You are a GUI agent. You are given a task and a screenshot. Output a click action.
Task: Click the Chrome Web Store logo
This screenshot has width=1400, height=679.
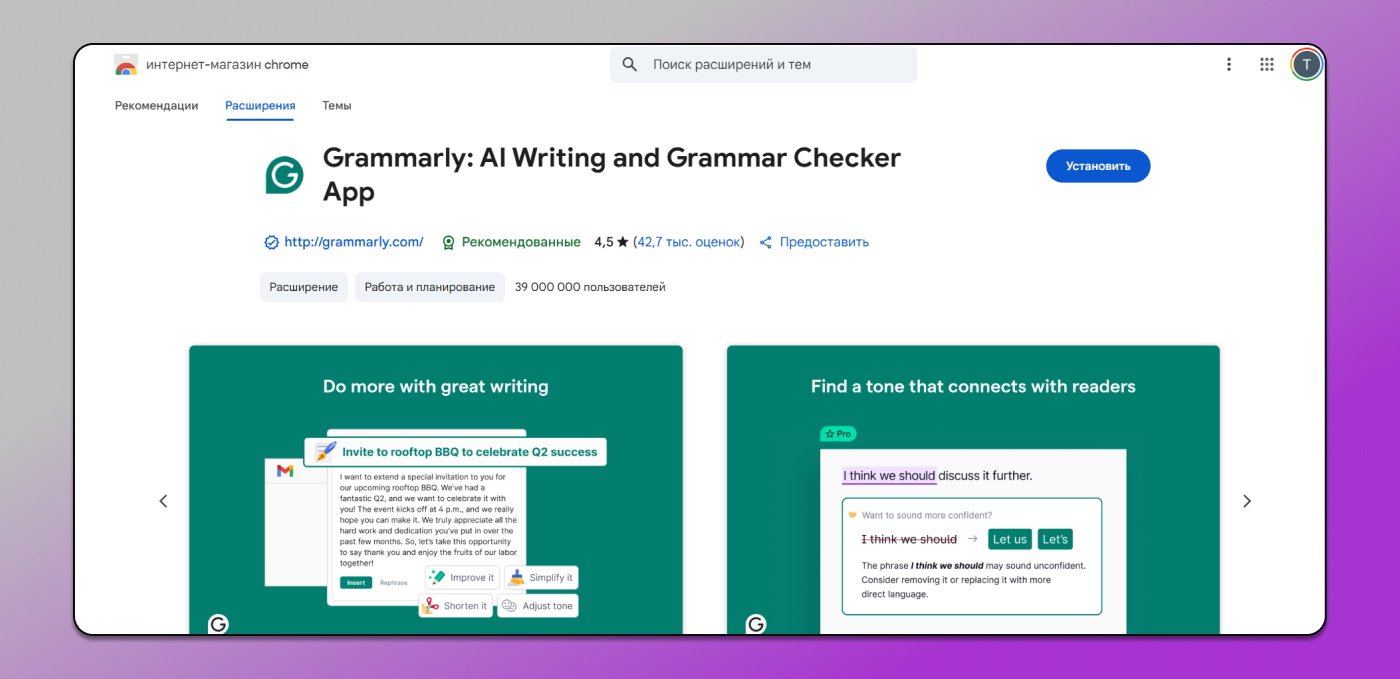tap(126, 63)
